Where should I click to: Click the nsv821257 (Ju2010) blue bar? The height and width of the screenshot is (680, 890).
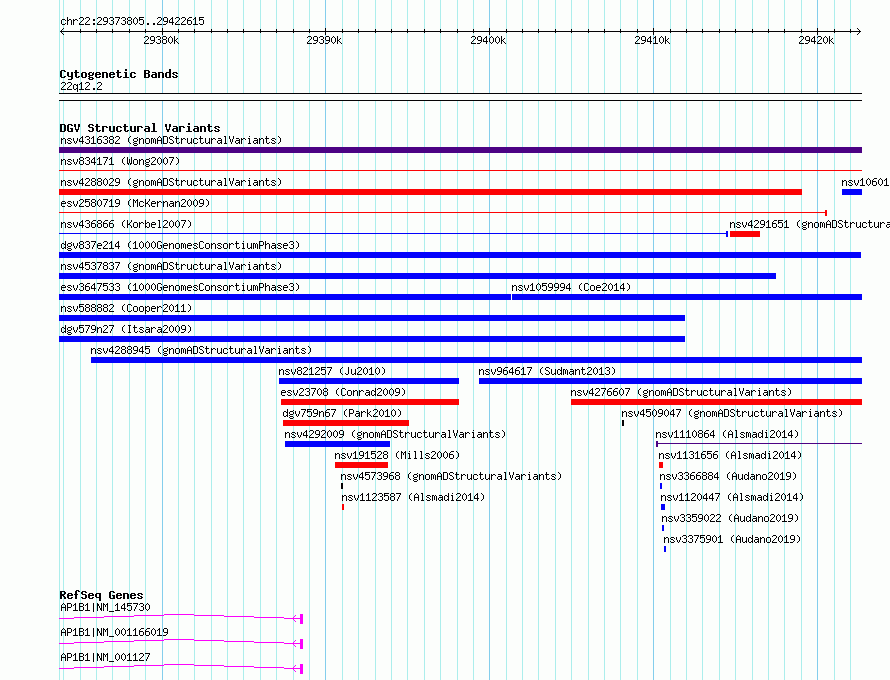tap(369, 381)
